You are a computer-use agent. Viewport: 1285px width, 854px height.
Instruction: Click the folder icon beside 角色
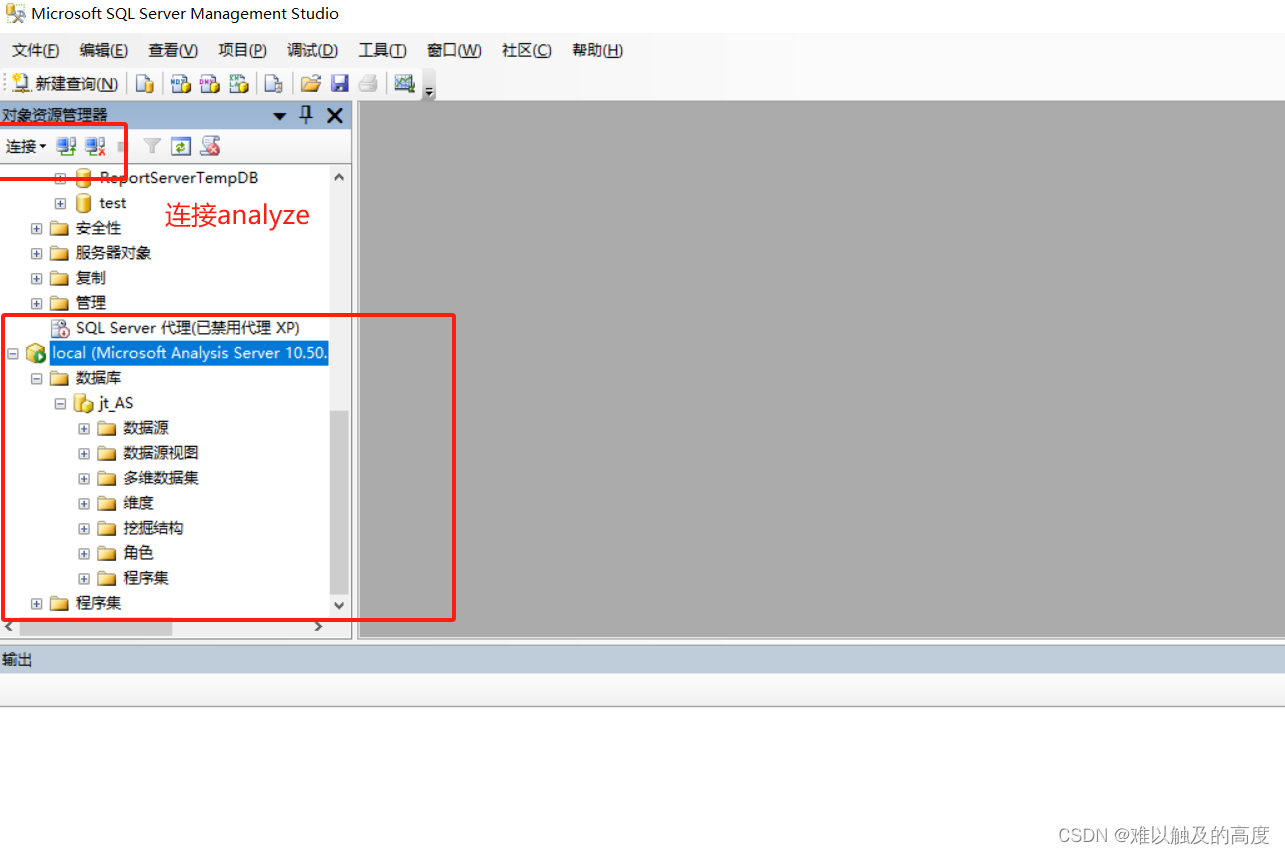[107, 553]
